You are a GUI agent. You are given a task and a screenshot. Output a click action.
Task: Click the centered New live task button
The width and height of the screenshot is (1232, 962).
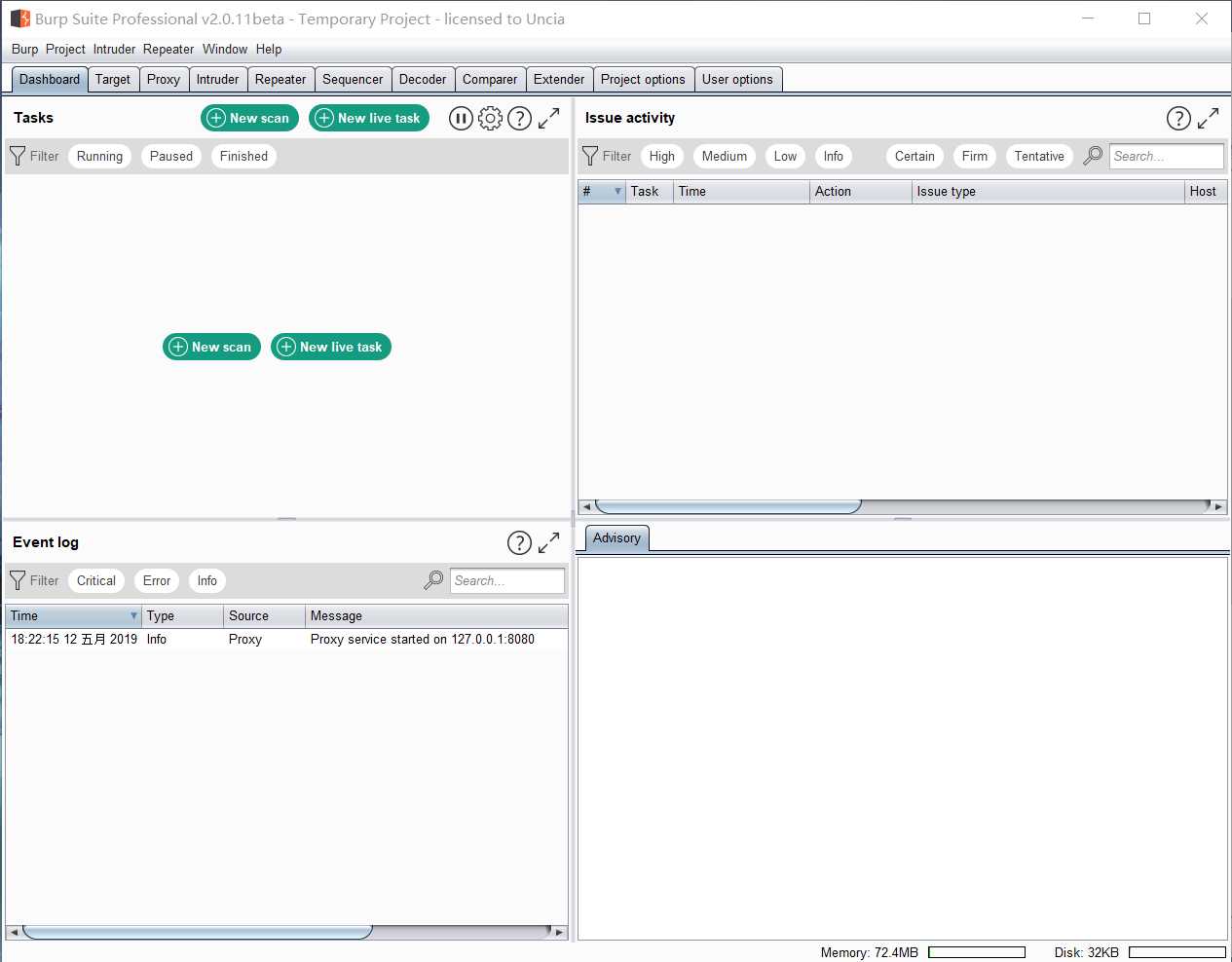331,347
